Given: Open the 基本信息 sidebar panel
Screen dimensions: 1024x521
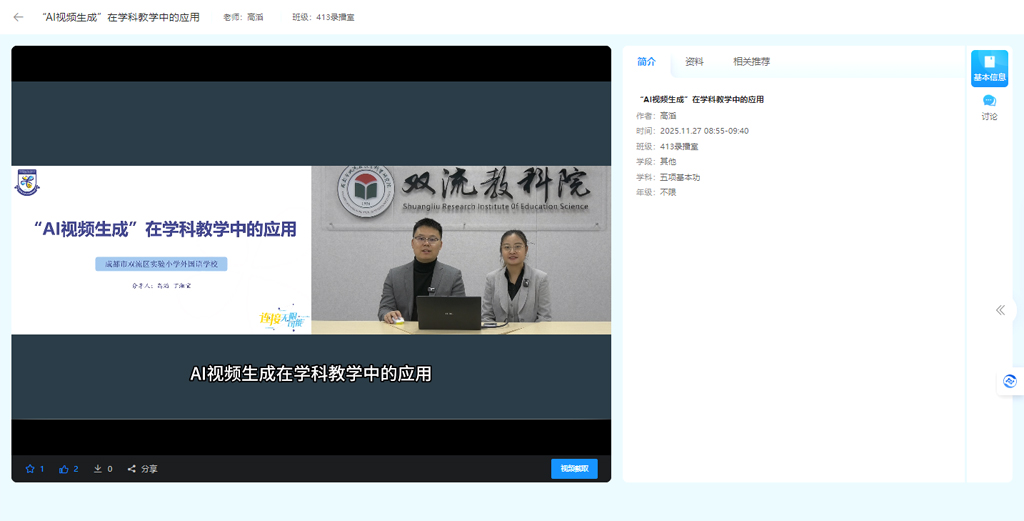Looking at the screenshot, I should (x=989, y=68).
